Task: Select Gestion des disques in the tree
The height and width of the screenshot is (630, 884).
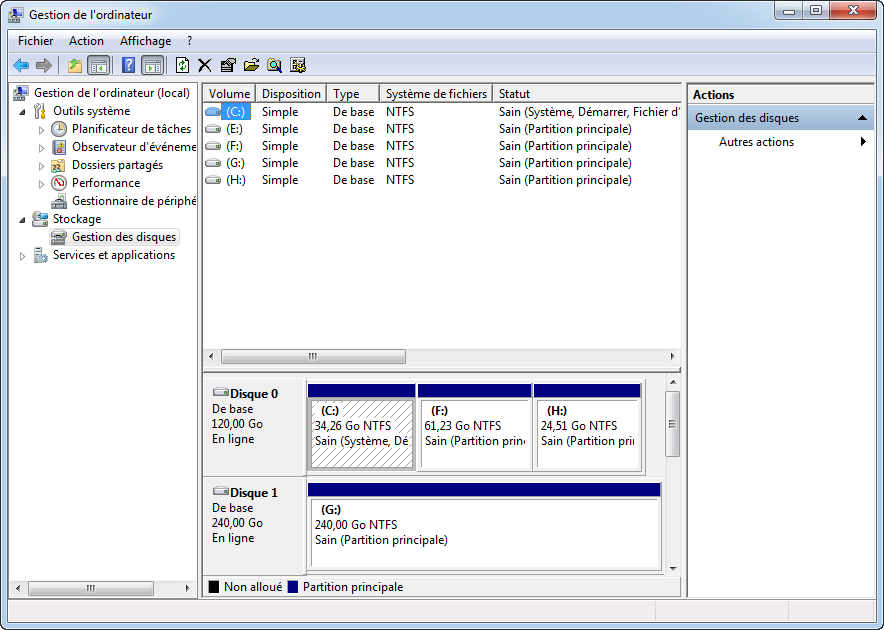Action: (x=124, y=237)
